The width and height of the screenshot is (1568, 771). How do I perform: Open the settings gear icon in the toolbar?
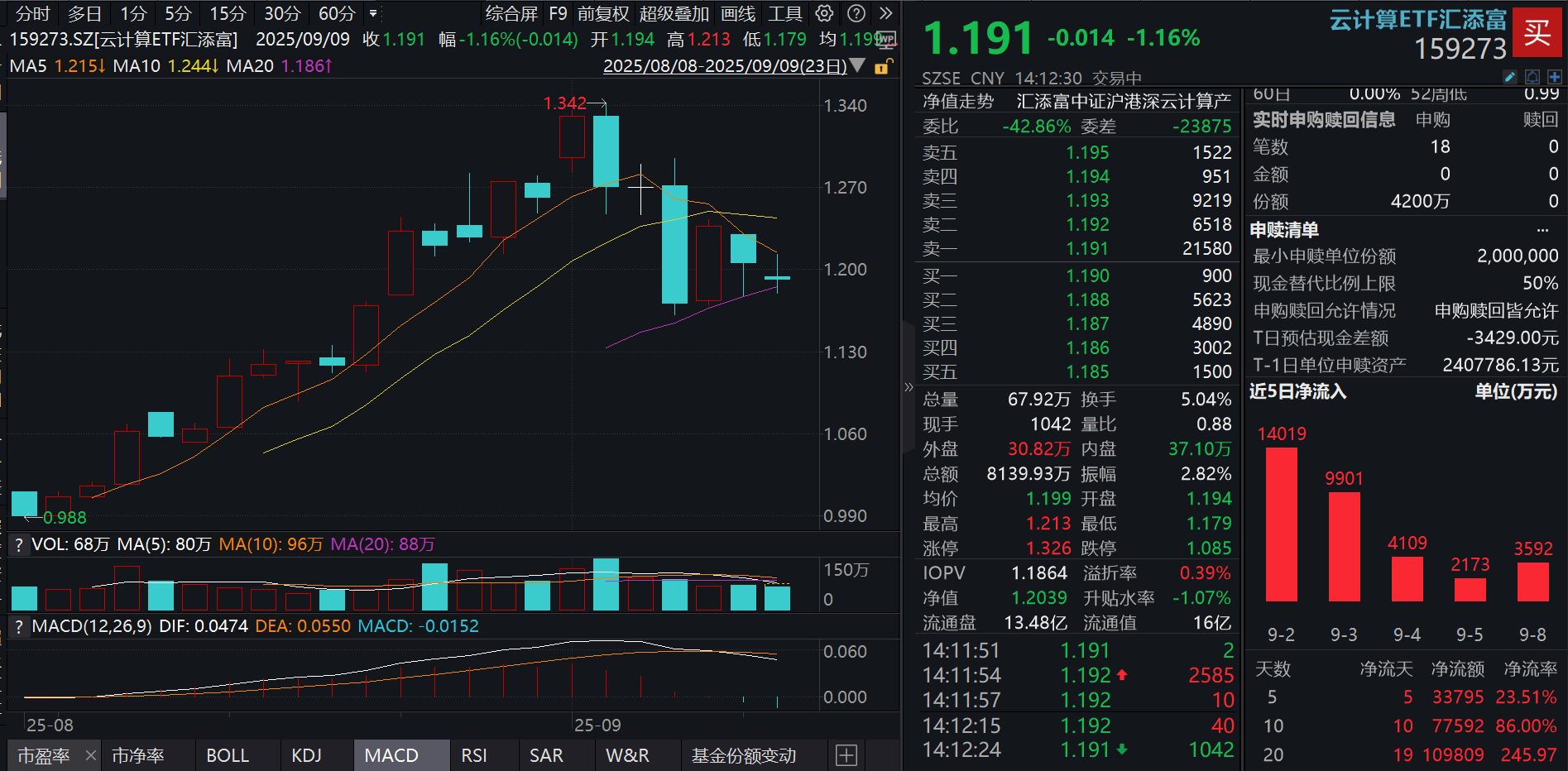click(x=823, y=13)
